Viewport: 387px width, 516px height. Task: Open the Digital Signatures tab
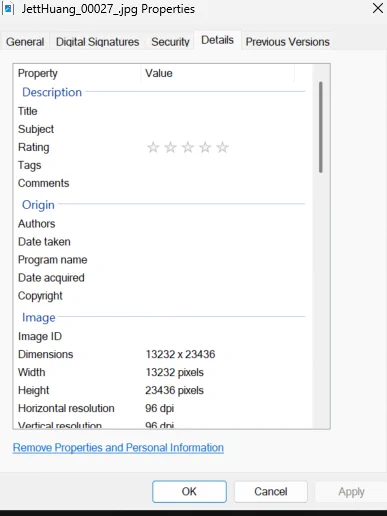point(97,42)
